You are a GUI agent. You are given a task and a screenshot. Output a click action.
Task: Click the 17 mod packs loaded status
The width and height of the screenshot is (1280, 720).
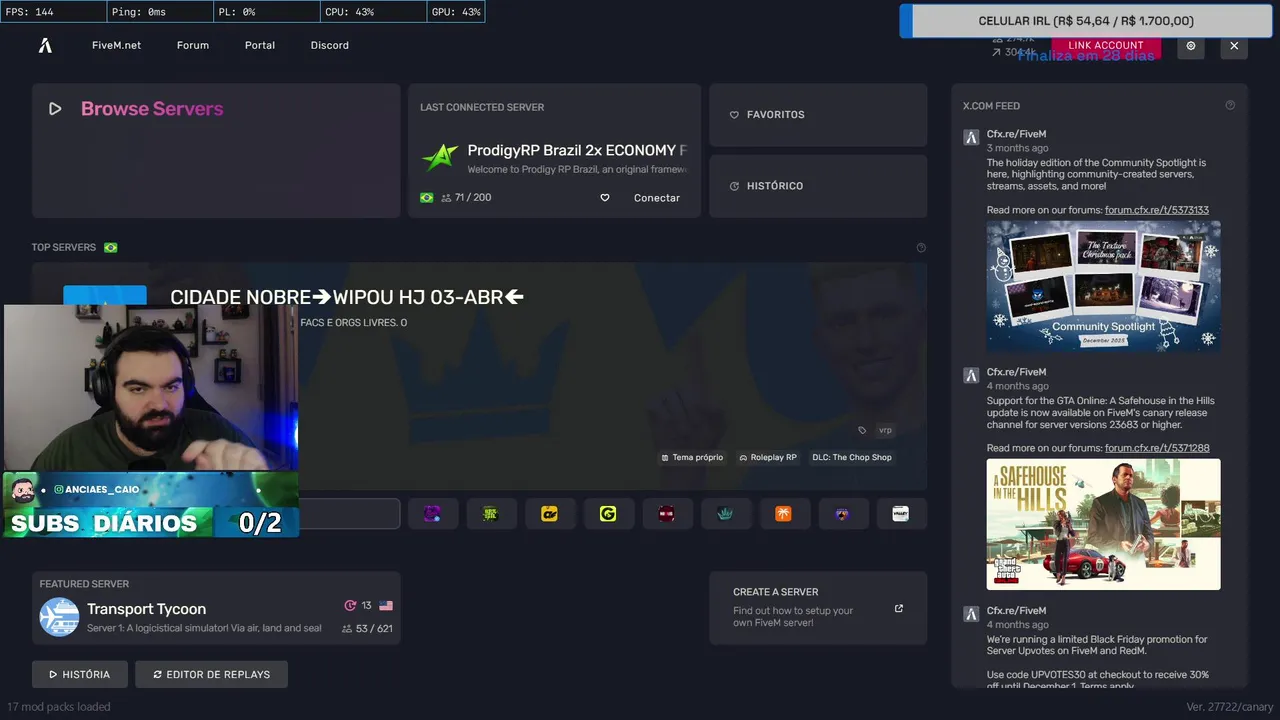[x=59, y=707]
